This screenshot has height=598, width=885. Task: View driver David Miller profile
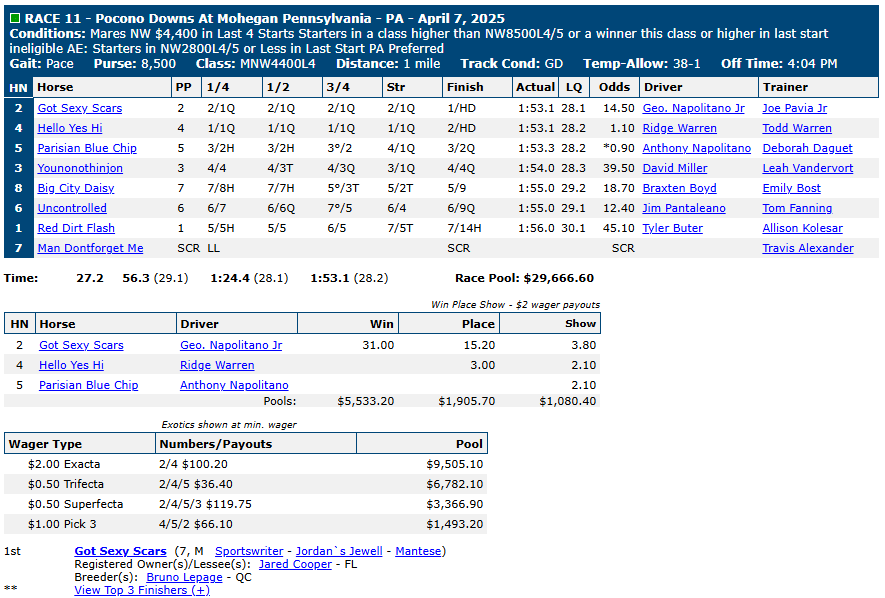(x=675, y=168)
